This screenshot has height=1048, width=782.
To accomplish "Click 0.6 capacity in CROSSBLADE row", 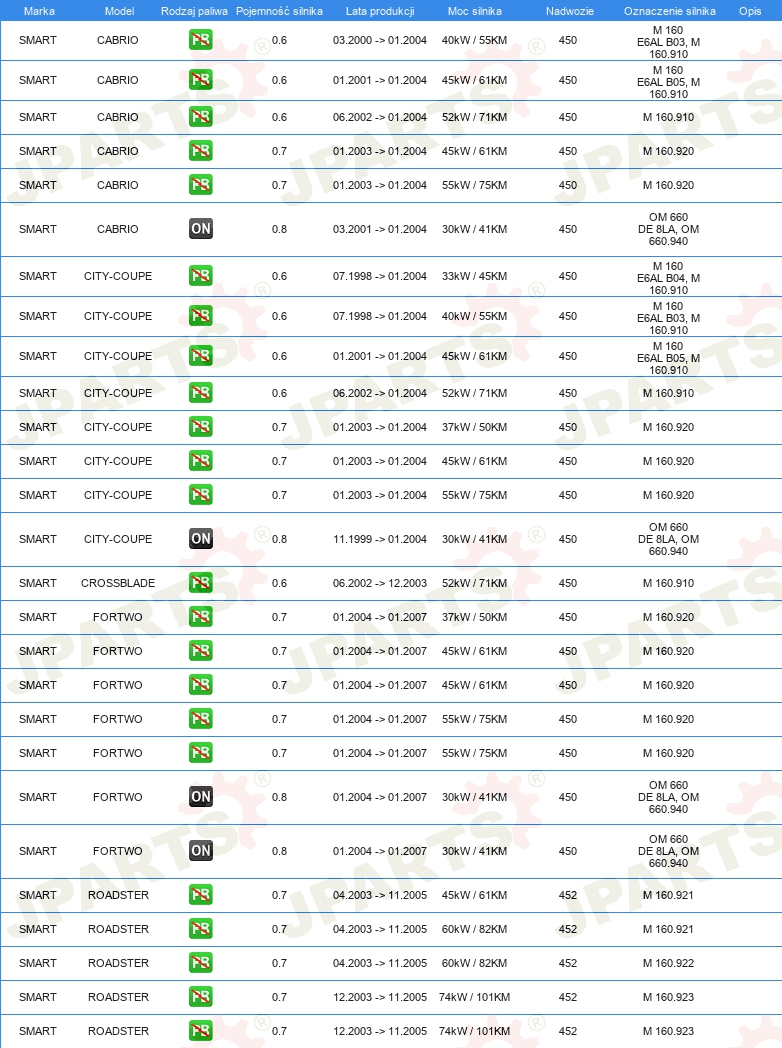I will coord(279,583).
